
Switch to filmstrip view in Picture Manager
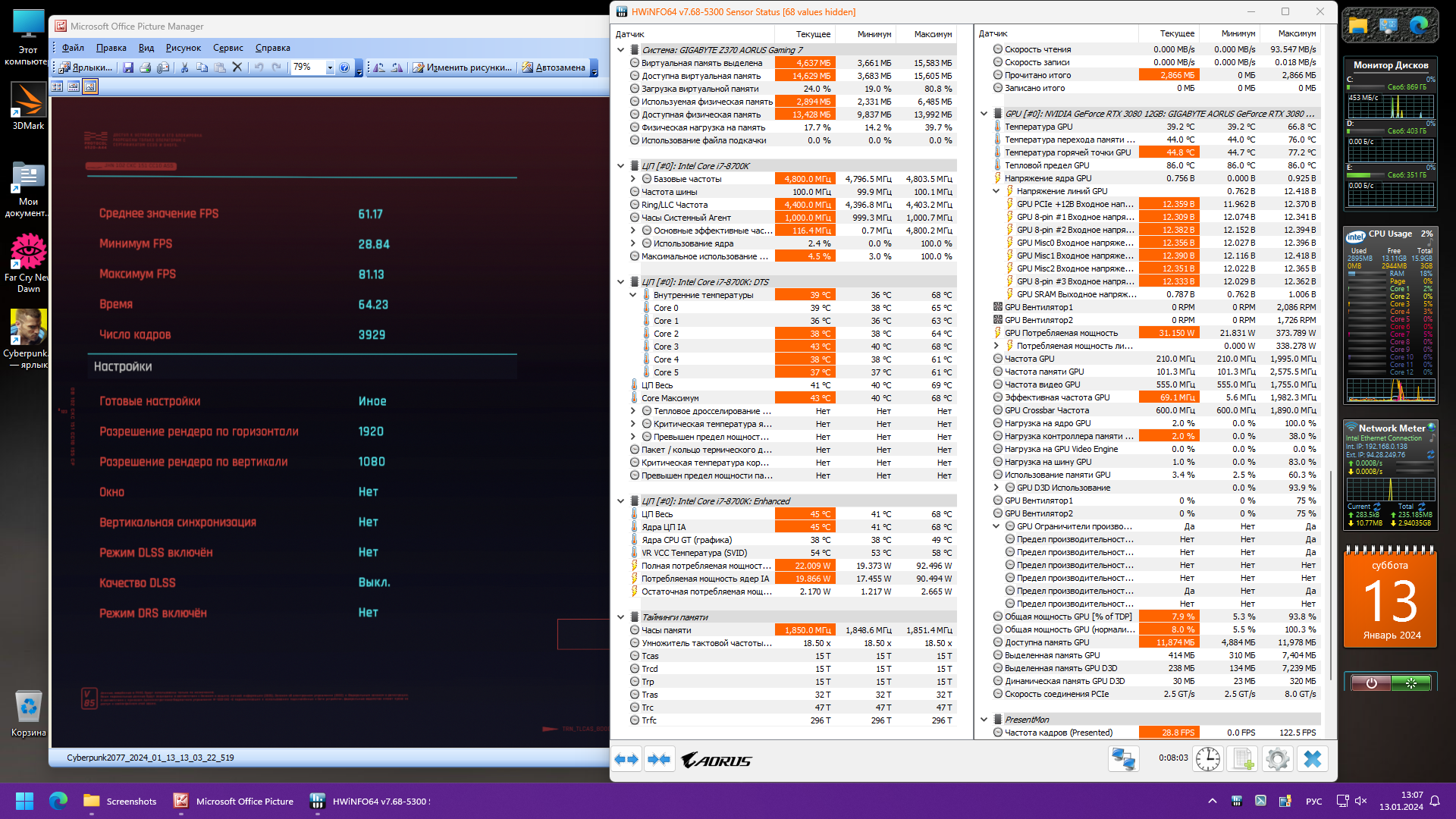click(74, 86)
